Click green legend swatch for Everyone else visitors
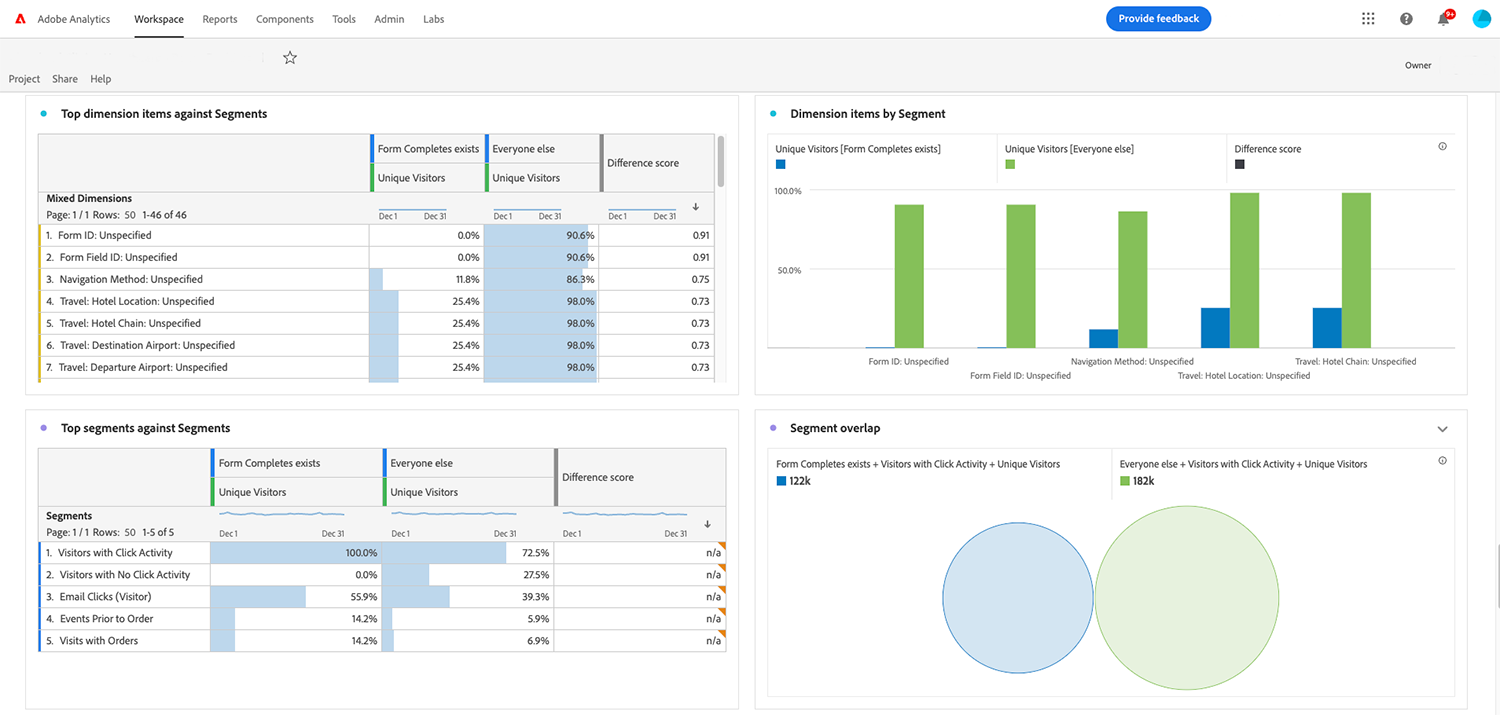Screen dimensions: 1500x715 tap(1010, 164)
